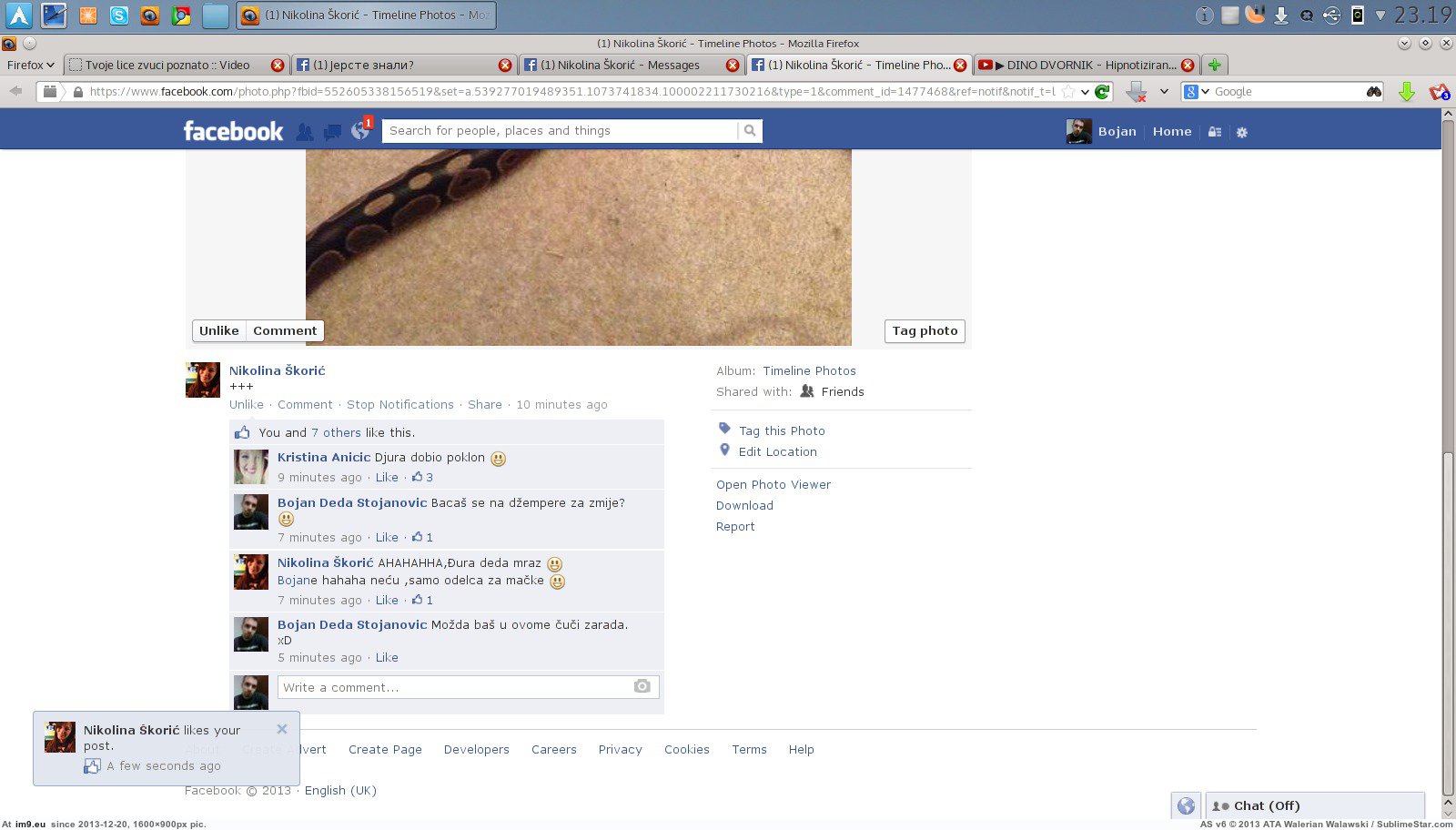Open the Facebook account settings gear

click(1242, 132)
